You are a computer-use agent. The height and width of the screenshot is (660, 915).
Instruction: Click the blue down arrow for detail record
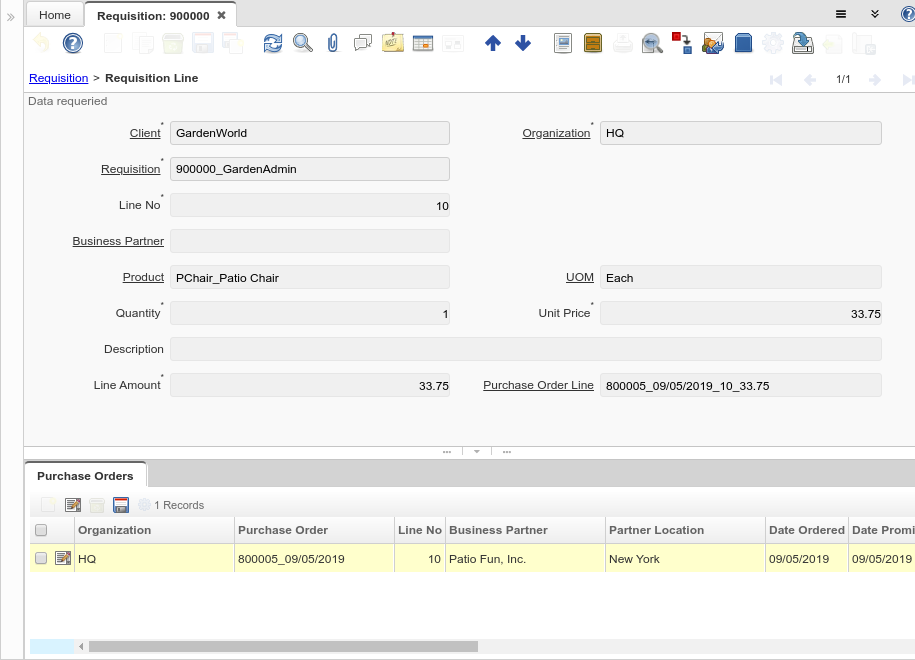coord(523,43)
